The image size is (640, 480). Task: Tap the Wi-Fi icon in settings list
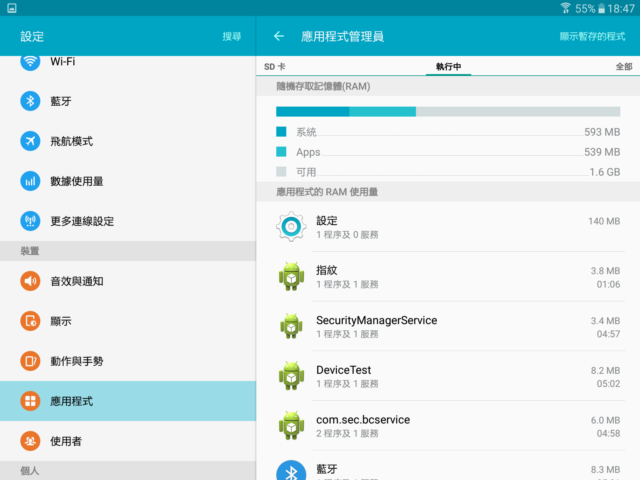click(x=30, y=62)
